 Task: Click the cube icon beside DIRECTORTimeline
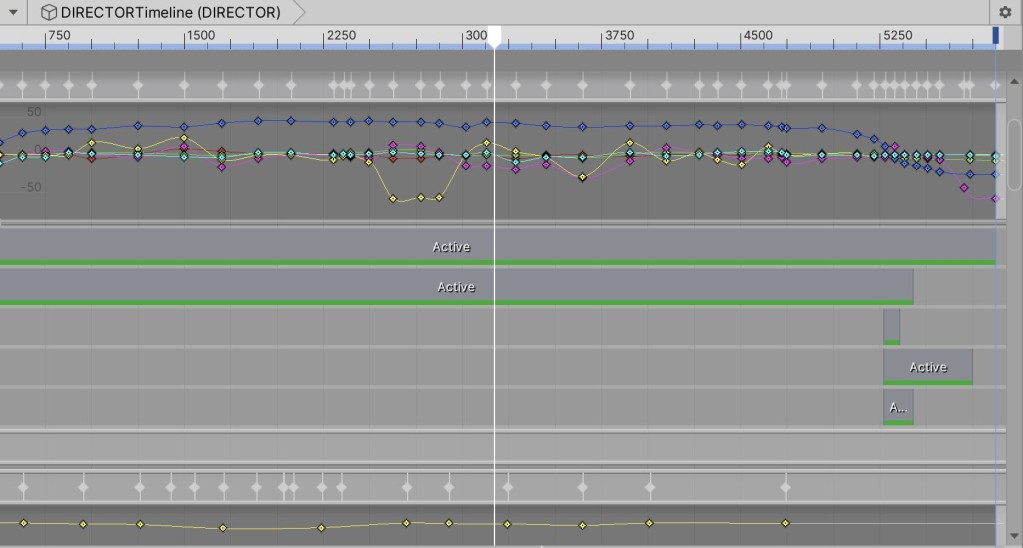[49, 13]
